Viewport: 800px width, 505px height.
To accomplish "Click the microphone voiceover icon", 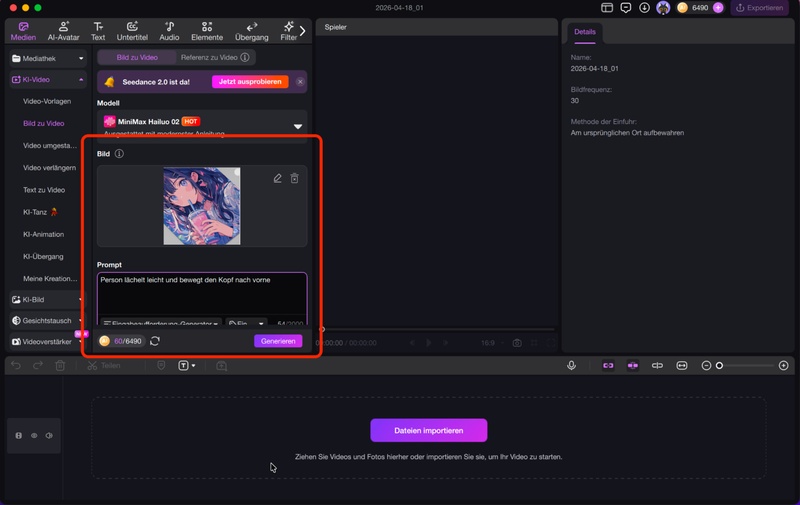I will (572, 366).
